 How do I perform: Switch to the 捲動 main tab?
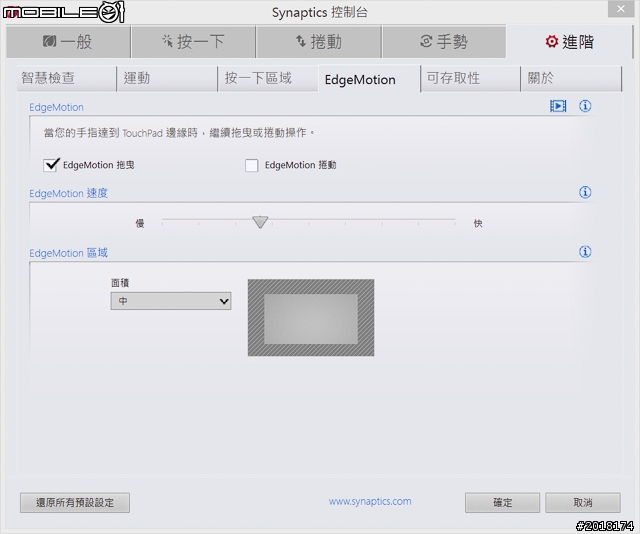[x=319, y=41]
